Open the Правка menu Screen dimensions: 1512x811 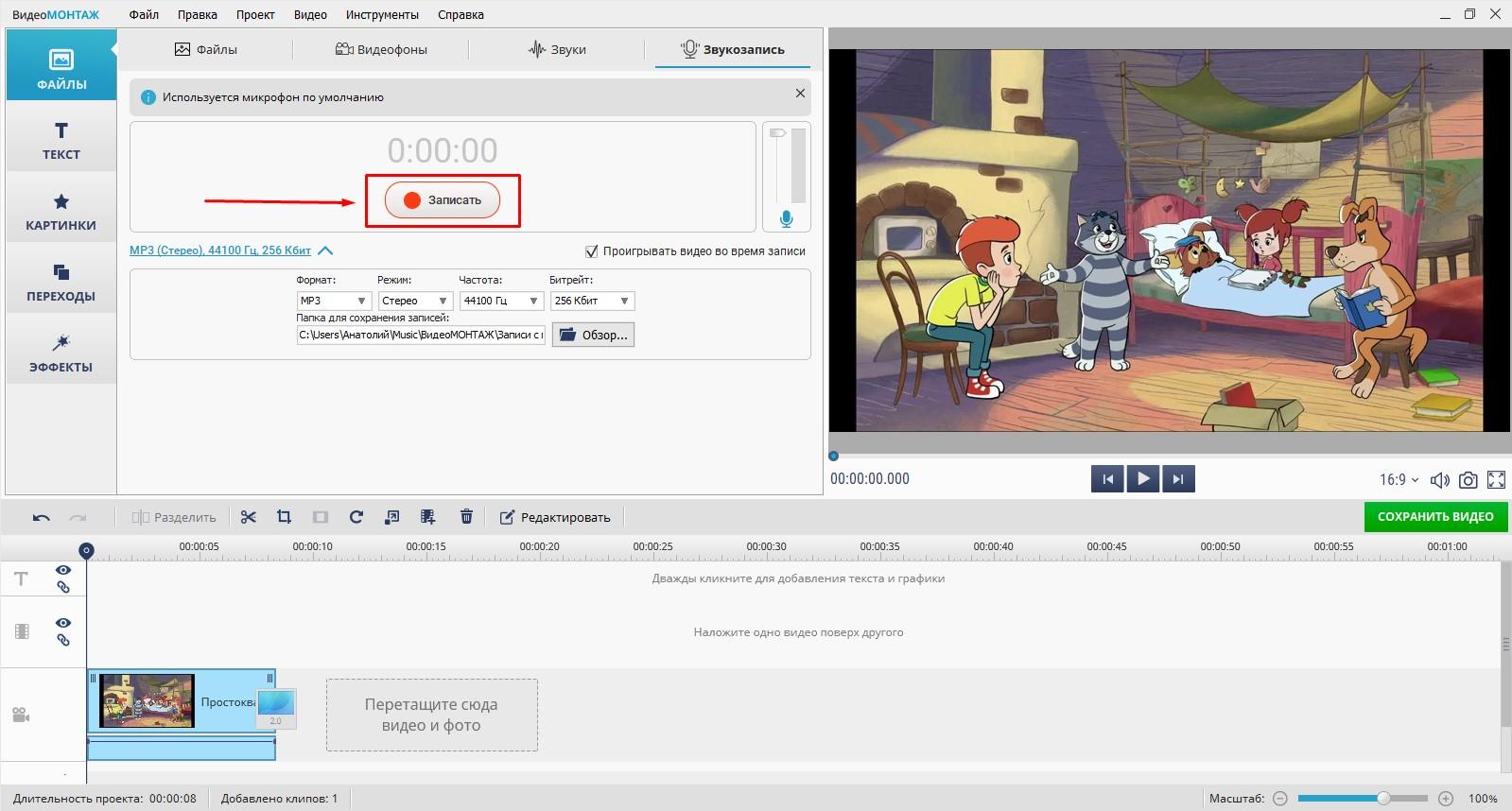coord(197,15)
